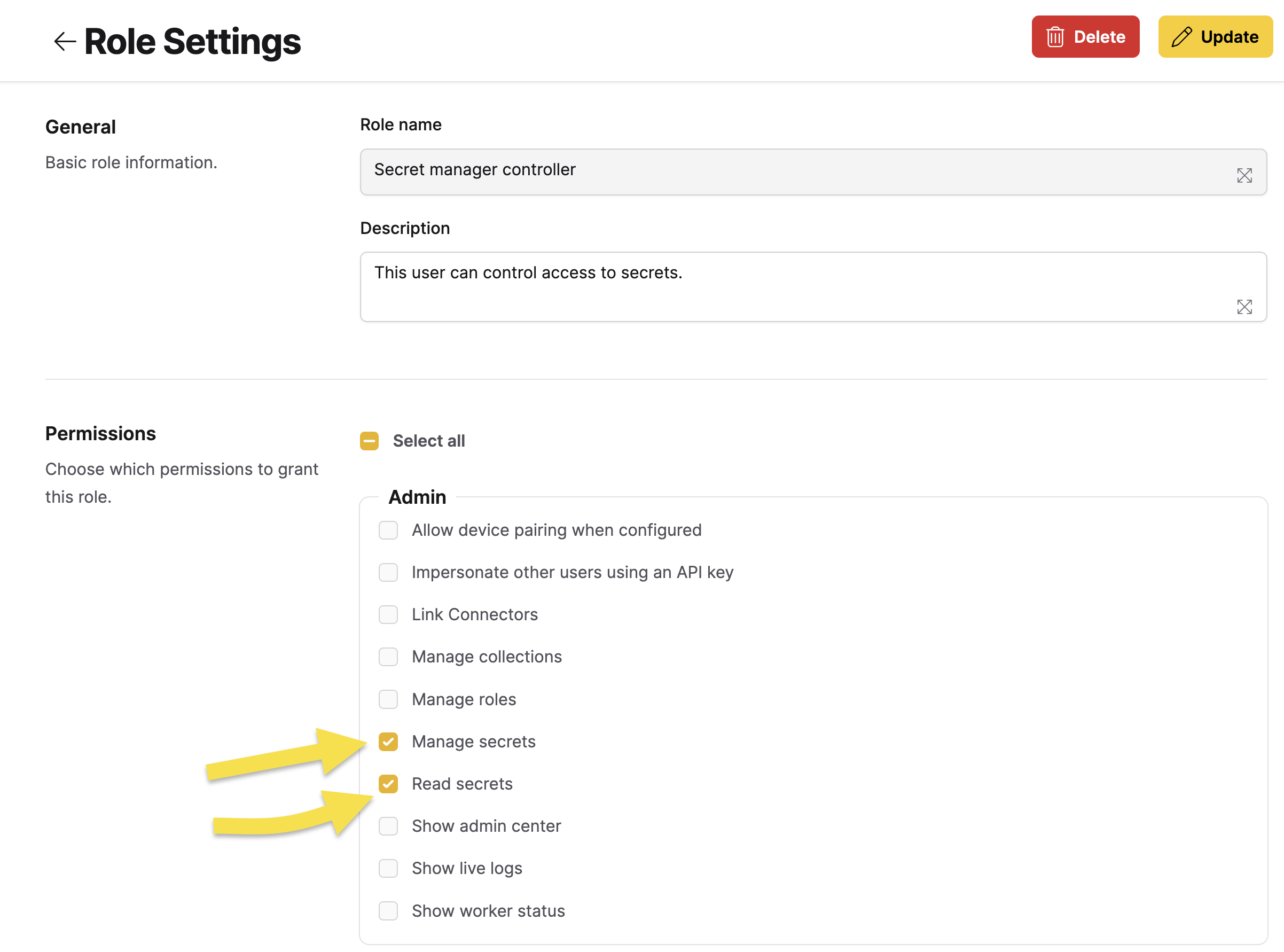Disable the Read secrets checkbox
1284x952 pixels.
pos(388,784)
